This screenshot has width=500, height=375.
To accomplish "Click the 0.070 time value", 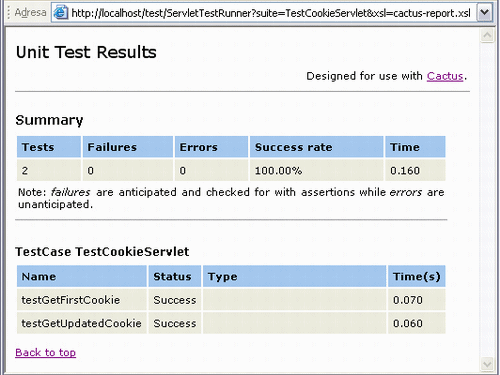I will 408,300.
